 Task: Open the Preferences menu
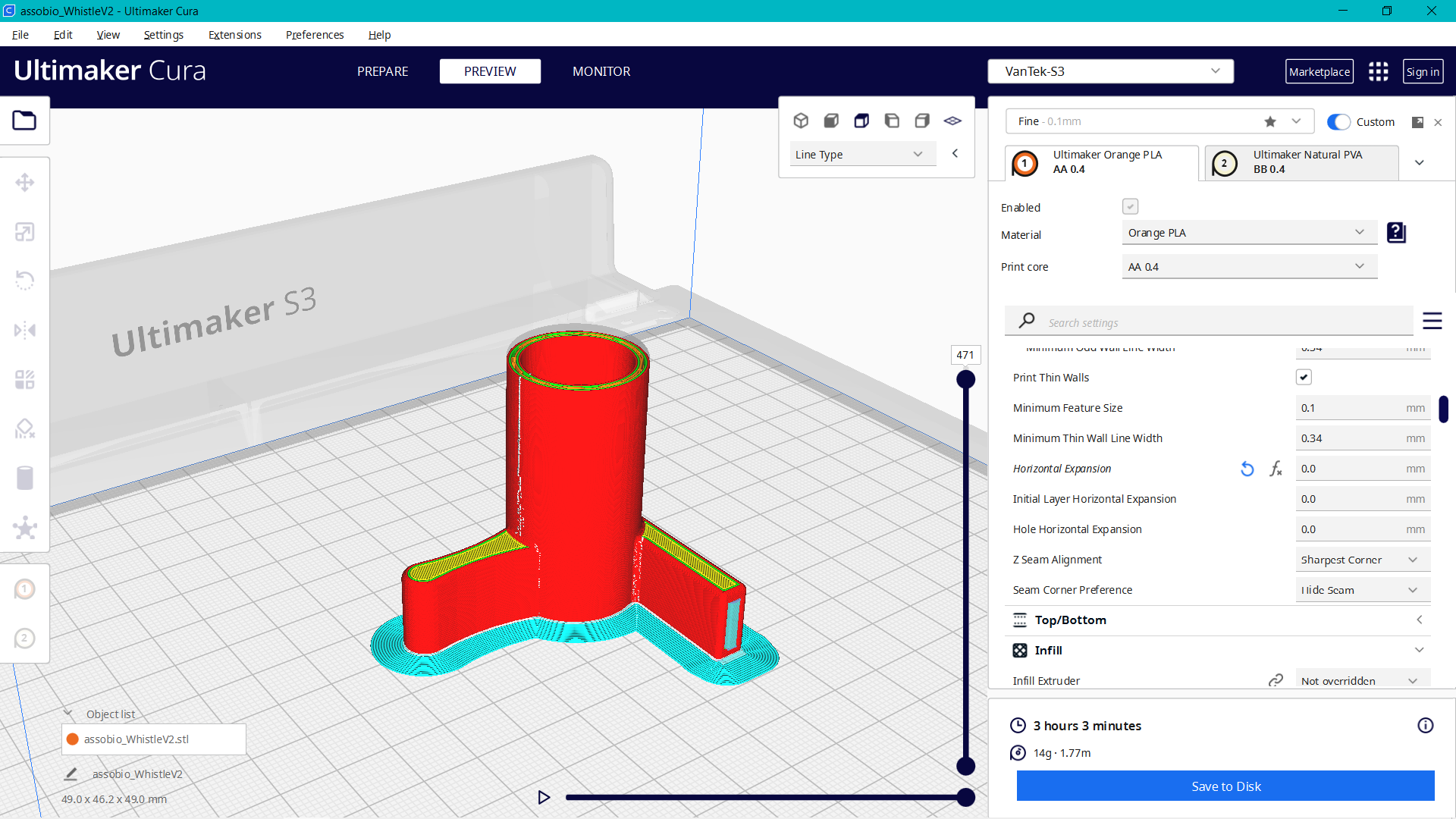click(314, 35)
